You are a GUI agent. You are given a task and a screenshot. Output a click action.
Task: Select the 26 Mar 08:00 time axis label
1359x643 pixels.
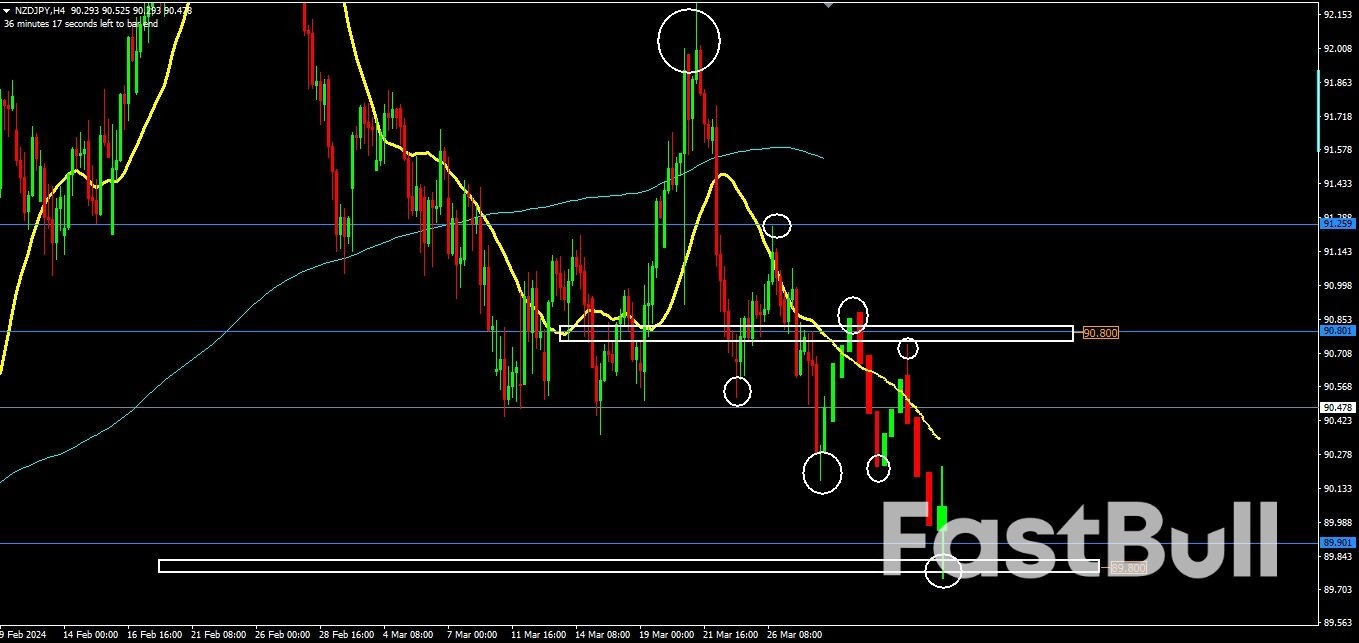click(793, 634)
